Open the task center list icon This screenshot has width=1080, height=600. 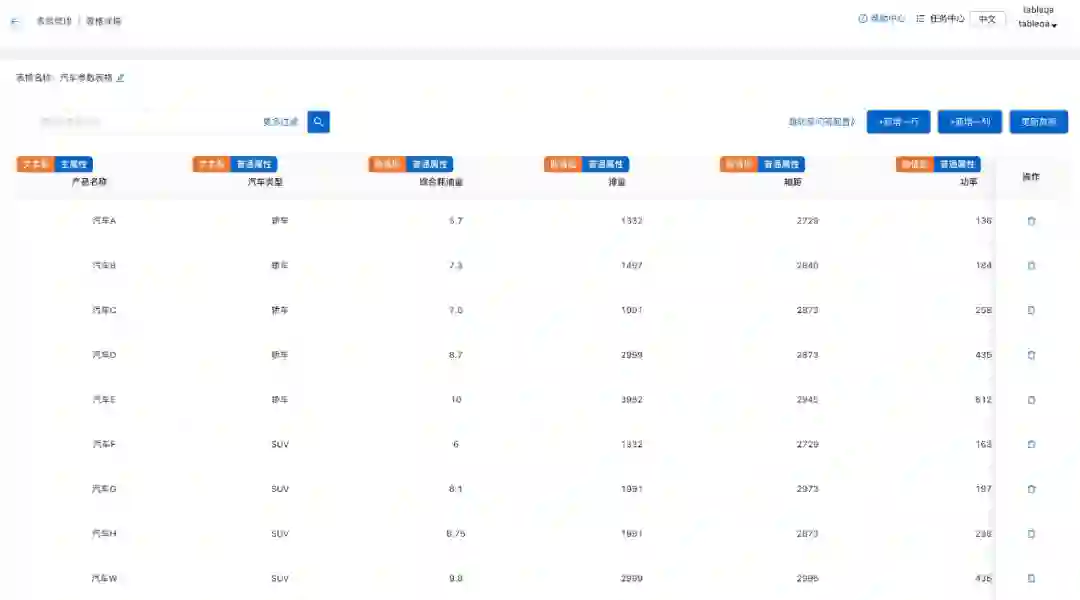coord(920,19)
